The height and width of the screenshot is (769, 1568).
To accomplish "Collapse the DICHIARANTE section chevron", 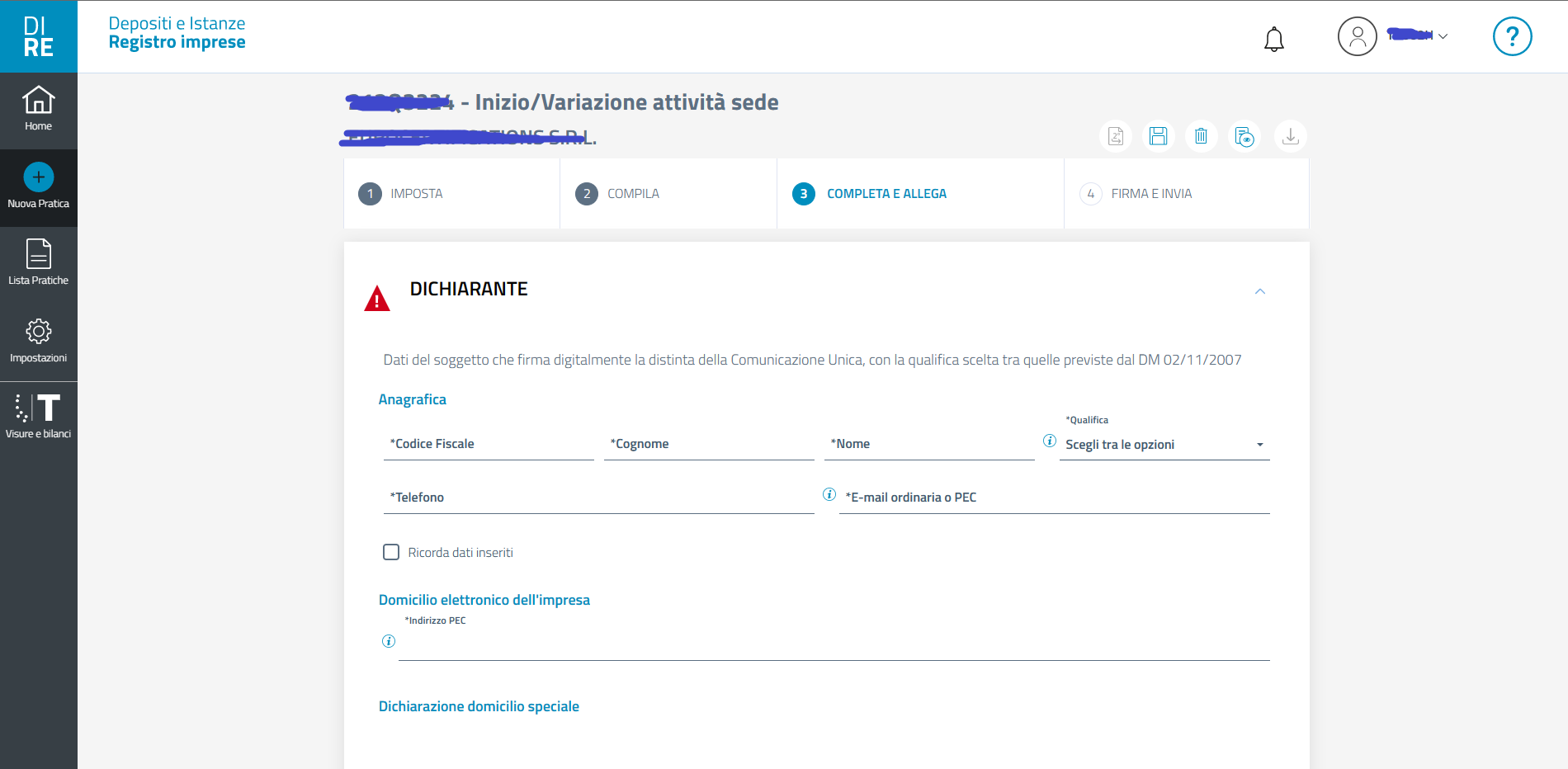I will tap(1259, 291).
